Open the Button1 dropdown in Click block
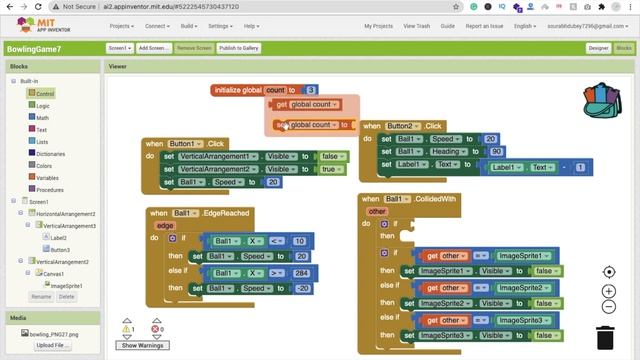Screen dimensions: 640x360 click(x=185, y=144)
